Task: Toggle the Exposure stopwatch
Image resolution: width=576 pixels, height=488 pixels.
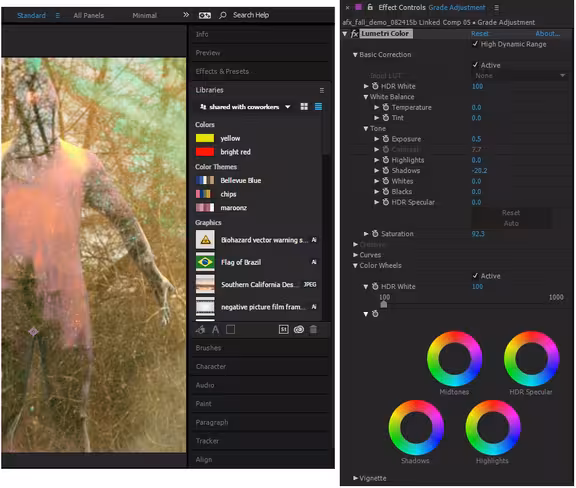Action: tap(386, 139)
